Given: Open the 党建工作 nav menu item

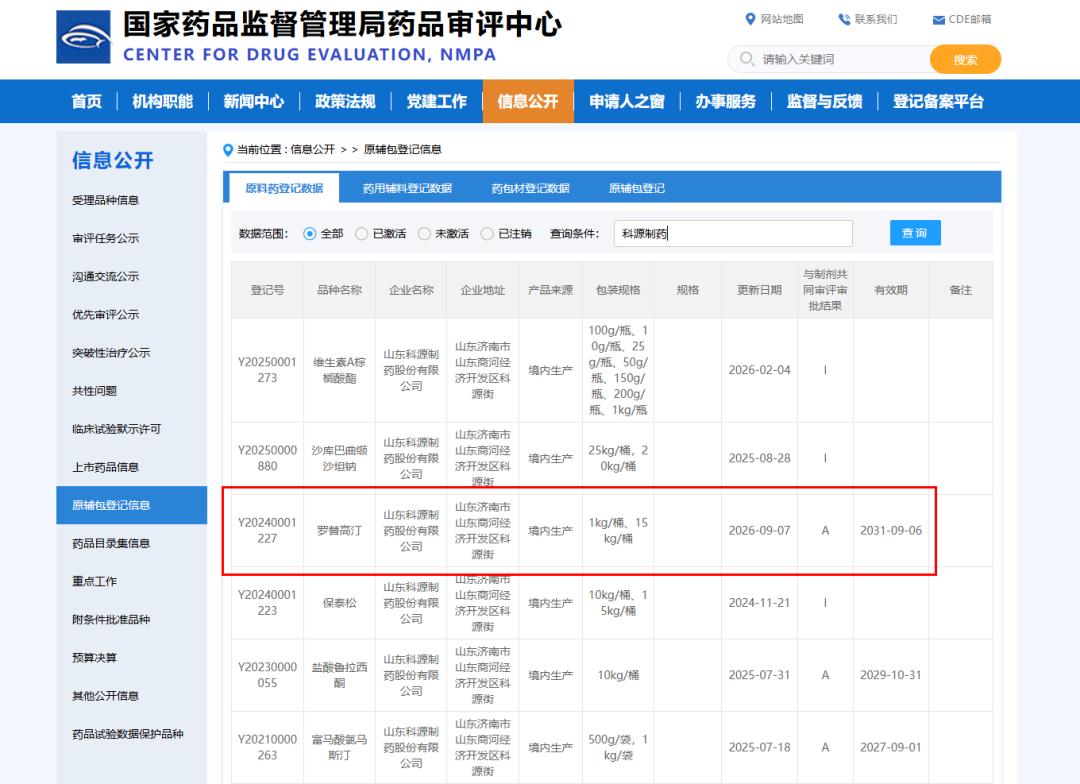Looking at the screenshot, I should [437, 101].
